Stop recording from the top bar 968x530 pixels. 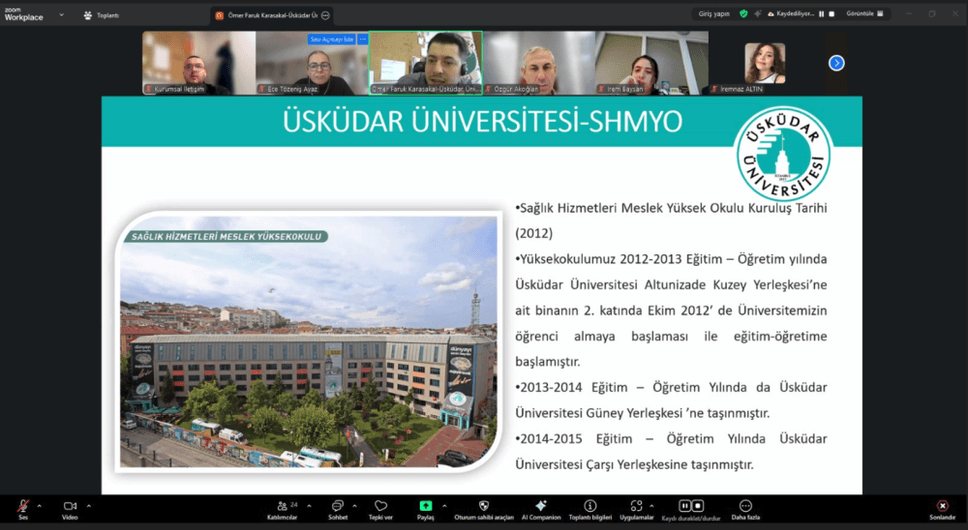pyautogui.click(x=832, y=14)
